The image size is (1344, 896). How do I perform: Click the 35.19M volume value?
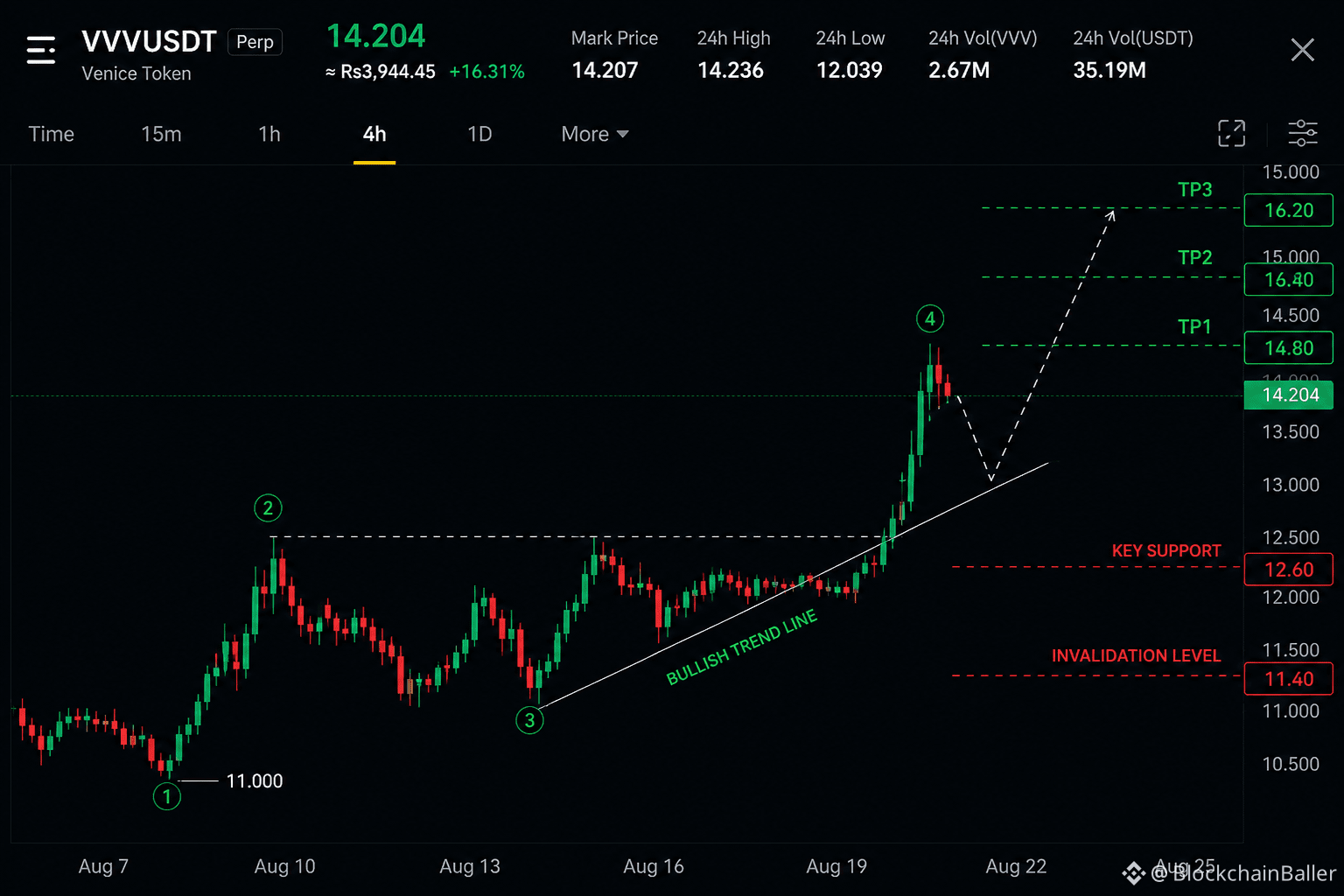point(1109,70)
